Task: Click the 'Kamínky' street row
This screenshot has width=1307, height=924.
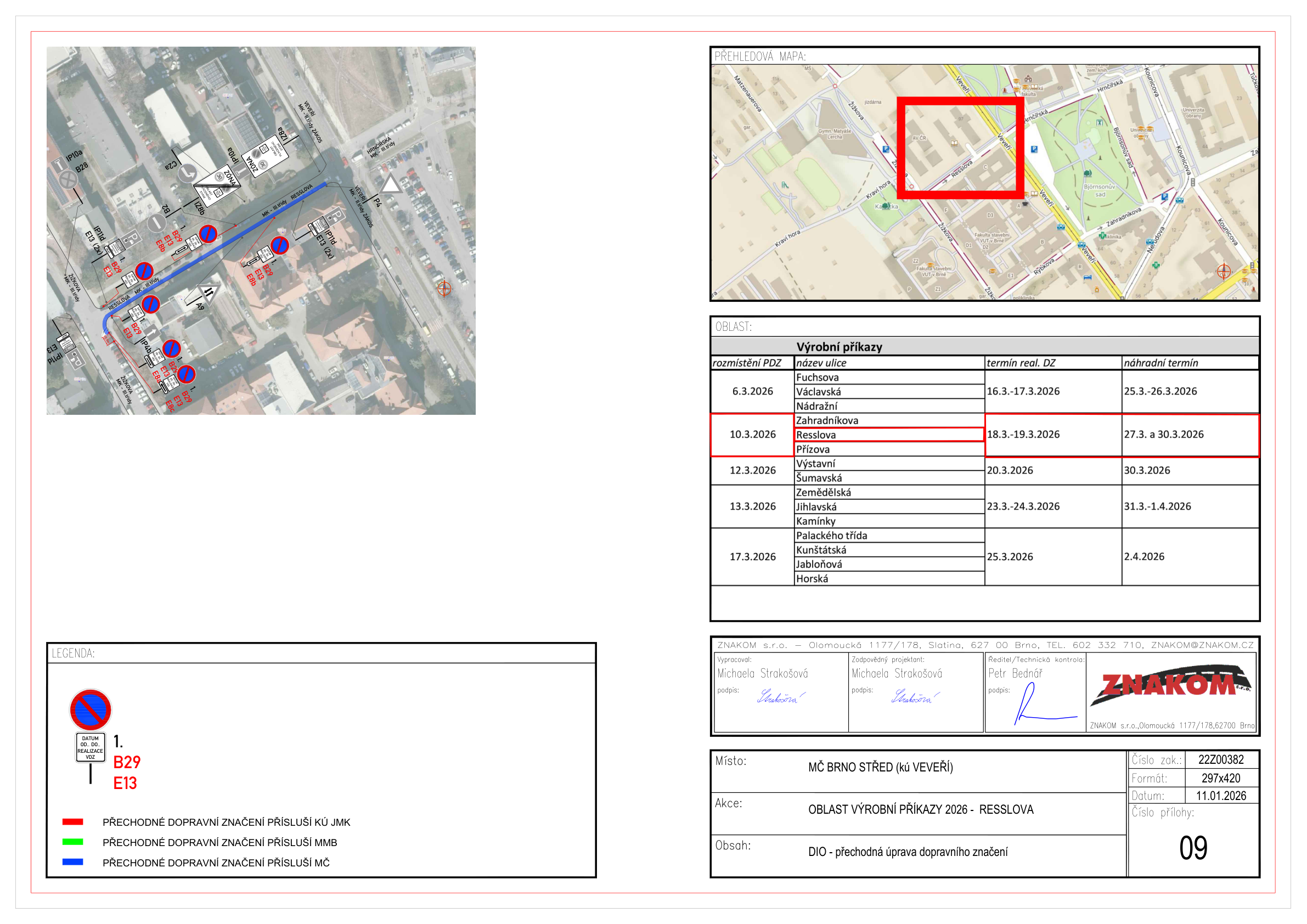Action: click(x=890, y=521)
